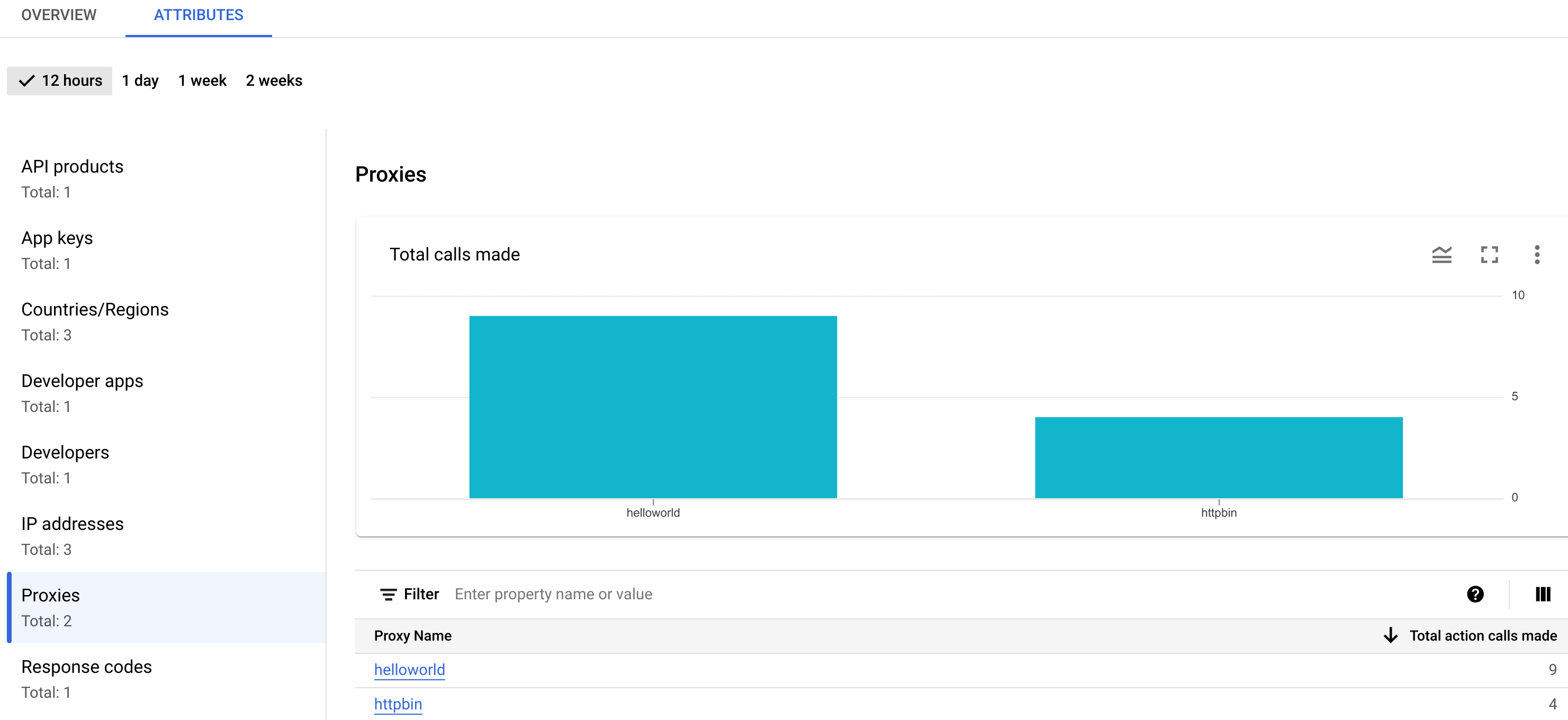Select the 2 weeks time option
Screen dimensions: 1568x720
tap(275, 81)
